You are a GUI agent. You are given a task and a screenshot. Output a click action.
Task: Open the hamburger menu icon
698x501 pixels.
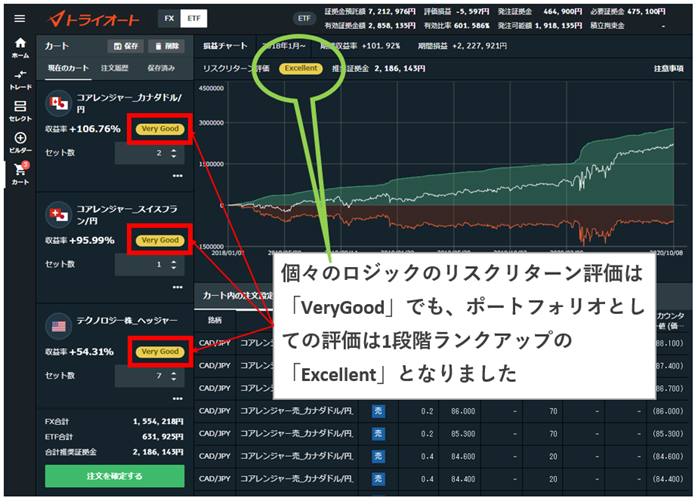(x=20, y=19)
